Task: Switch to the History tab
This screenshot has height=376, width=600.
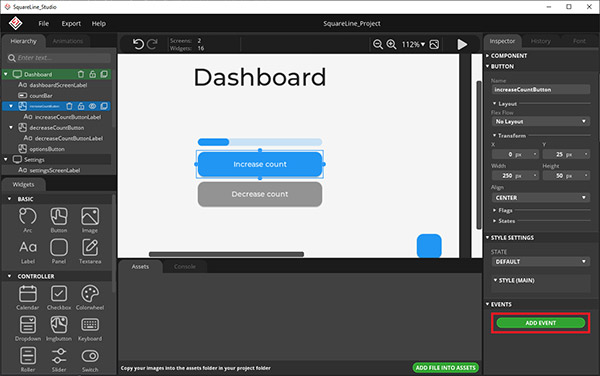Action: pos(541,41)
